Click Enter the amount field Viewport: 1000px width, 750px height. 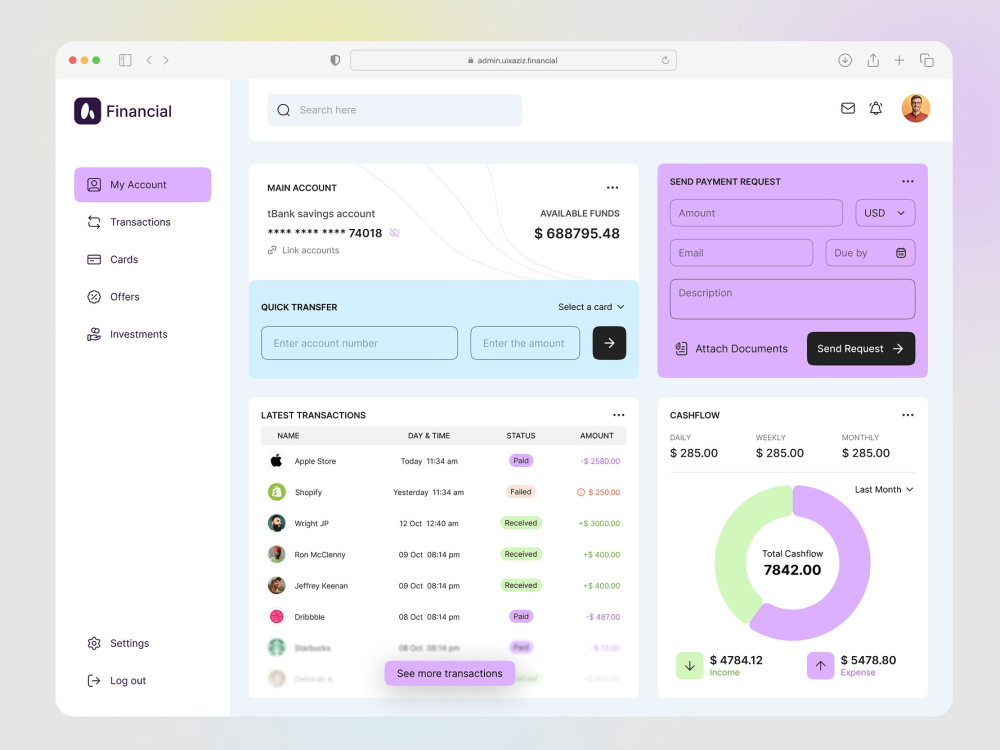point(525,343)
